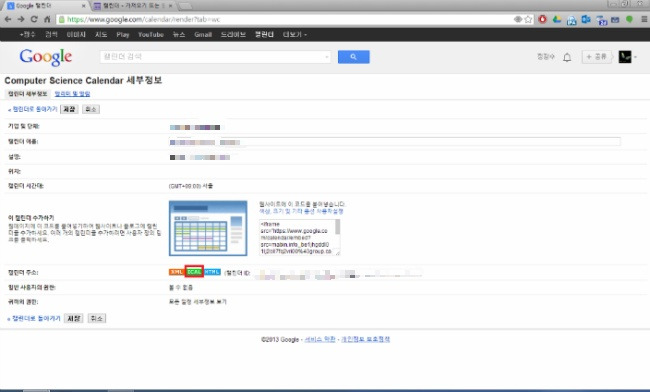Screen dimensions: 650x392
Task: Open notifications bell icon
Action: [567, 57]
